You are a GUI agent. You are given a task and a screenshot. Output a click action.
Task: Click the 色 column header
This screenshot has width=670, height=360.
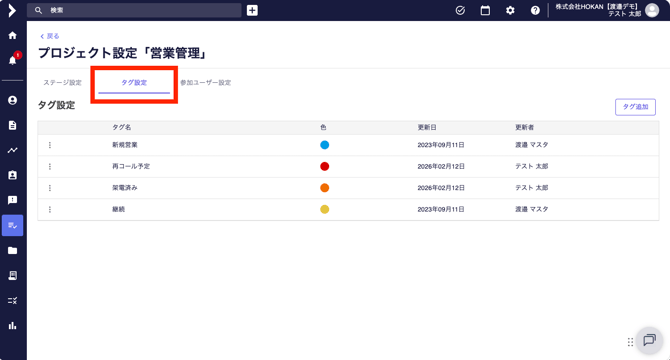point(323,127)
